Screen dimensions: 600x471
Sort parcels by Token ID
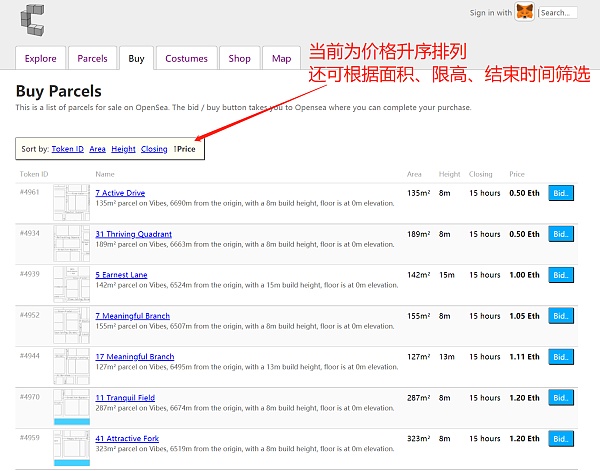tap(67, 149)
